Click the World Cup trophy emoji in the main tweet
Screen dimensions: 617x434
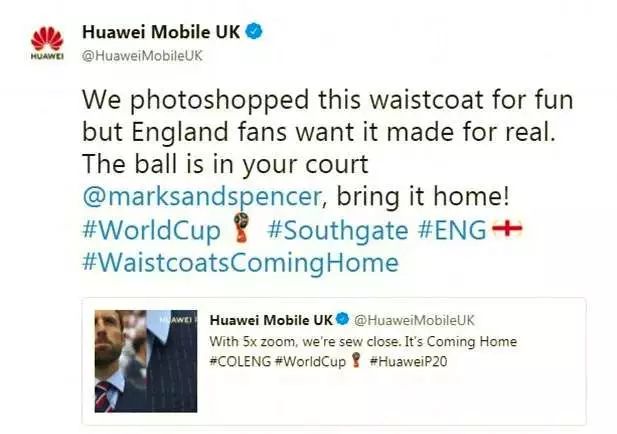pyautogui.click(x=241, y=227)
